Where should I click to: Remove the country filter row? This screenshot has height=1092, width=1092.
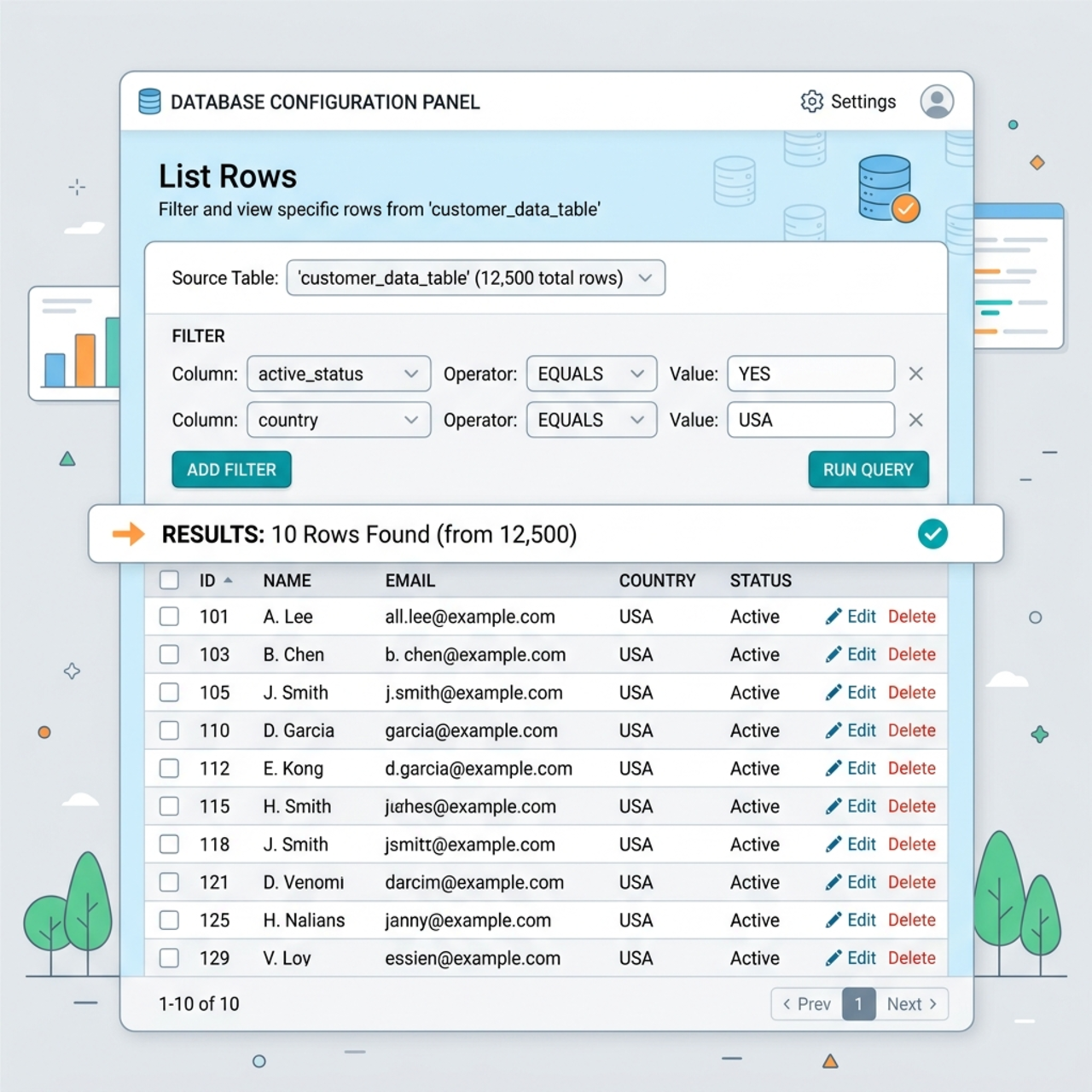[916, 420]
